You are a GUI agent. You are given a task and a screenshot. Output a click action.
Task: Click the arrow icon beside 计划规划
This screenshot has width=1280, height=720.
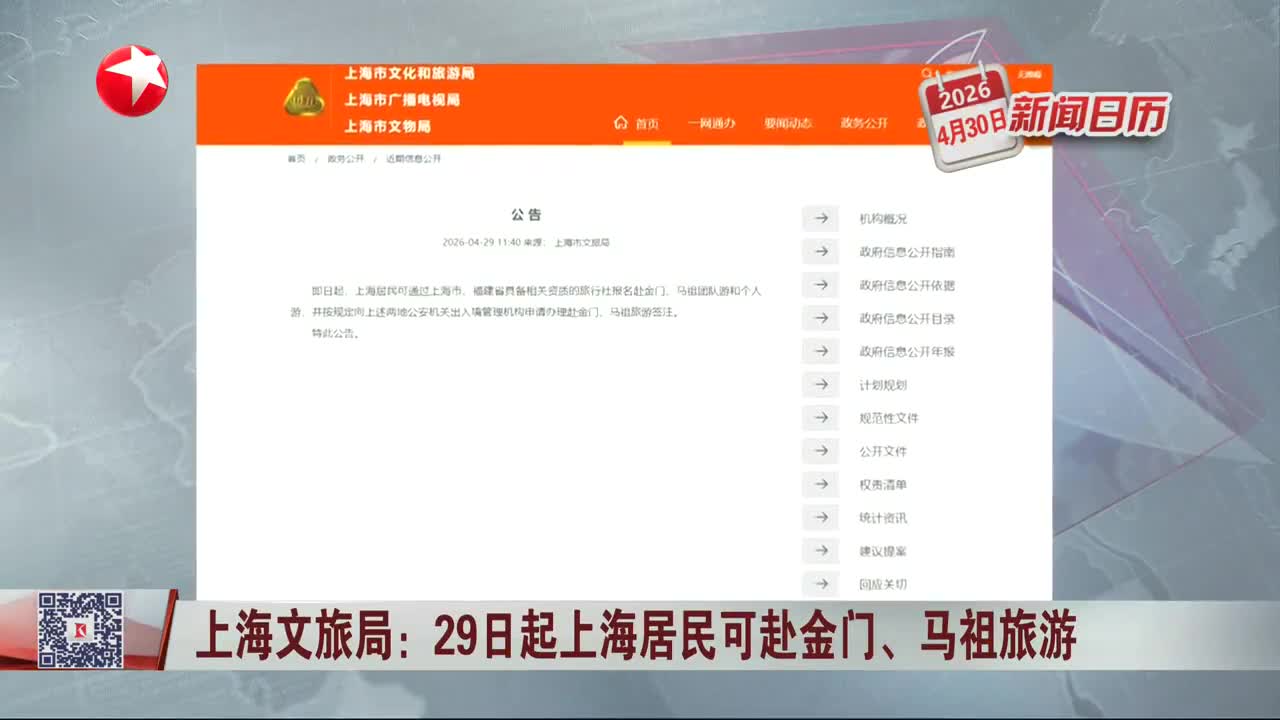820,385
